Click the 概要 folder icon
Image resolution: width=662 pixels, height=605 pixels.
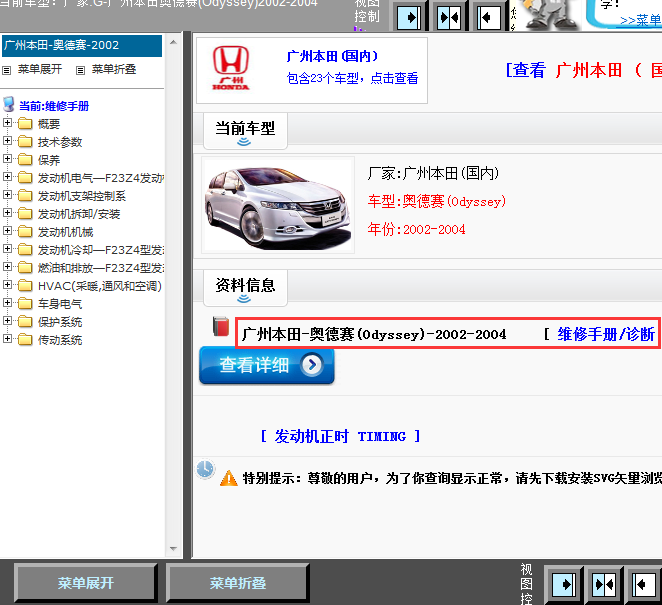pos(25,124)
